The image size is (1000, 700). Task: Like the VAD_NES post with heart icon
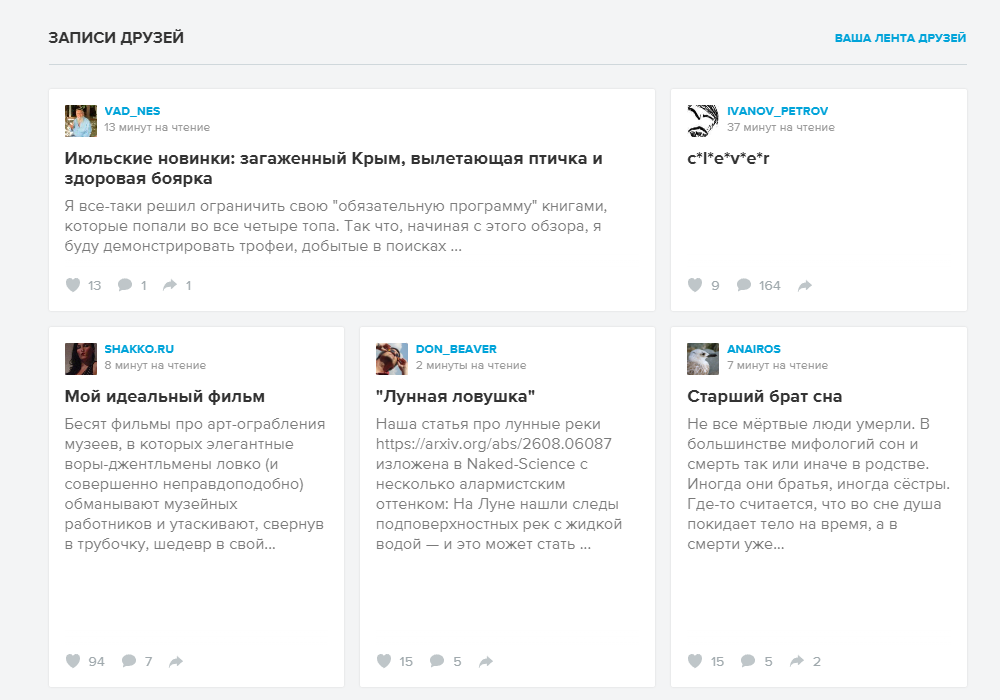coord(73,285)
